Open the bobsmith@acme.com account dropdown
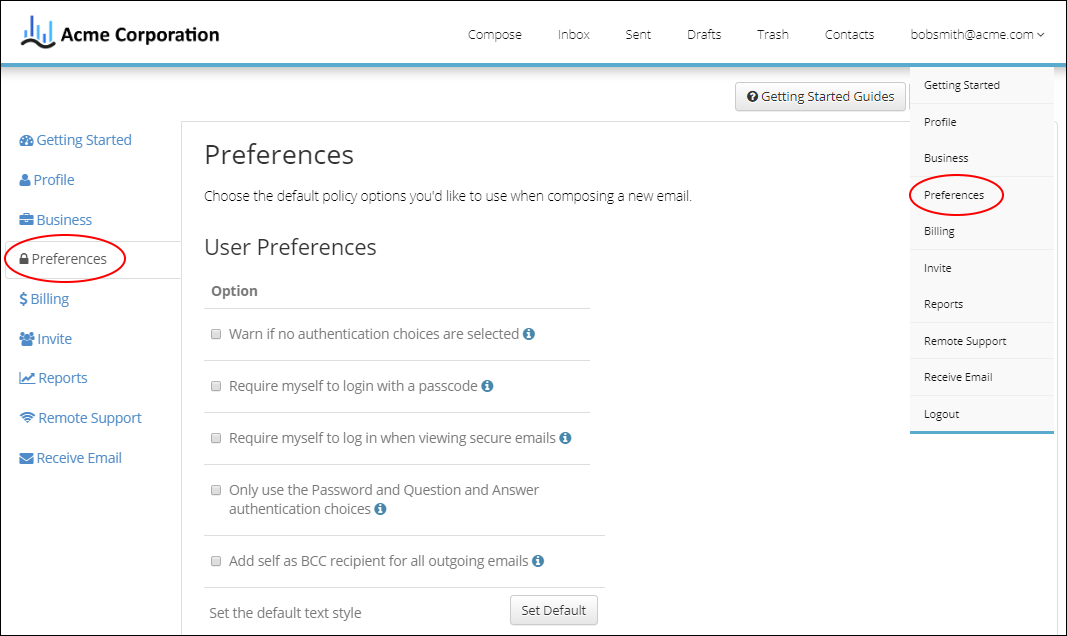Screen dimensions: 1067x636 point(977,33)
